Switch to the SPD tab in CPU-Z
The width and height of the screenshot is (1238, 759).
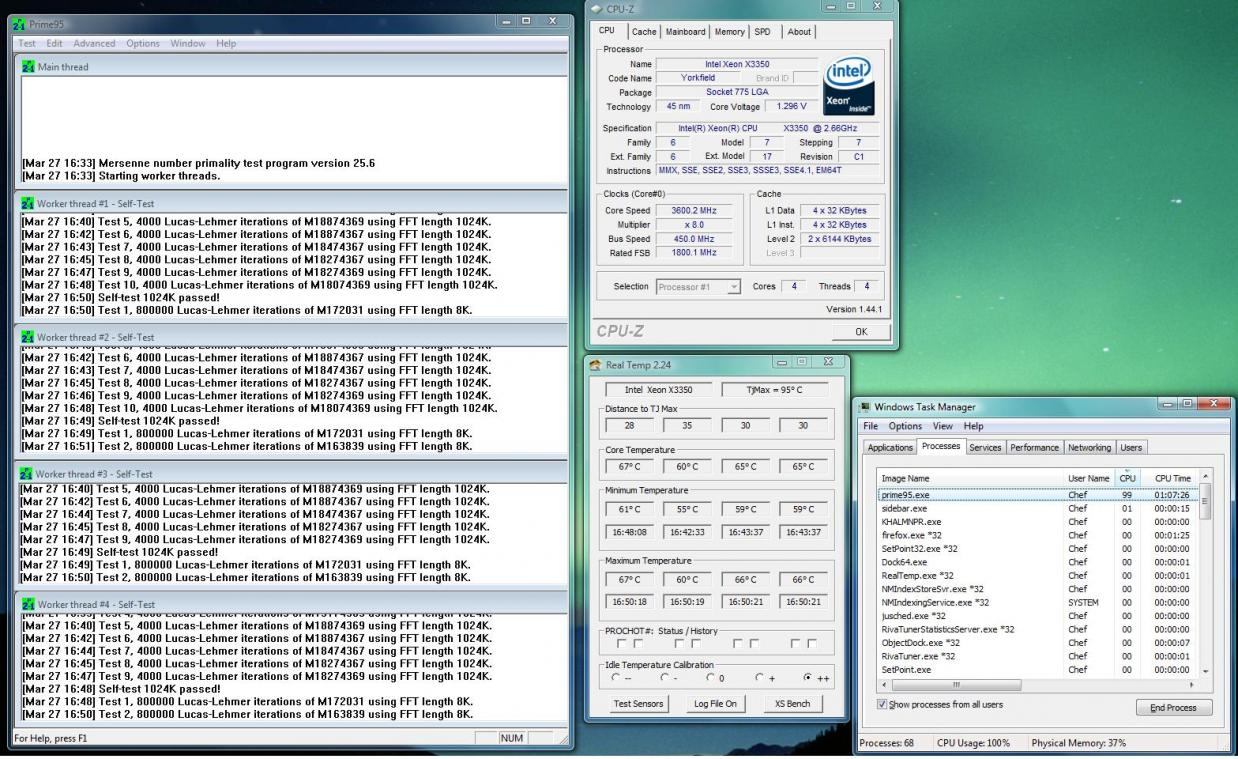point(765,32)
